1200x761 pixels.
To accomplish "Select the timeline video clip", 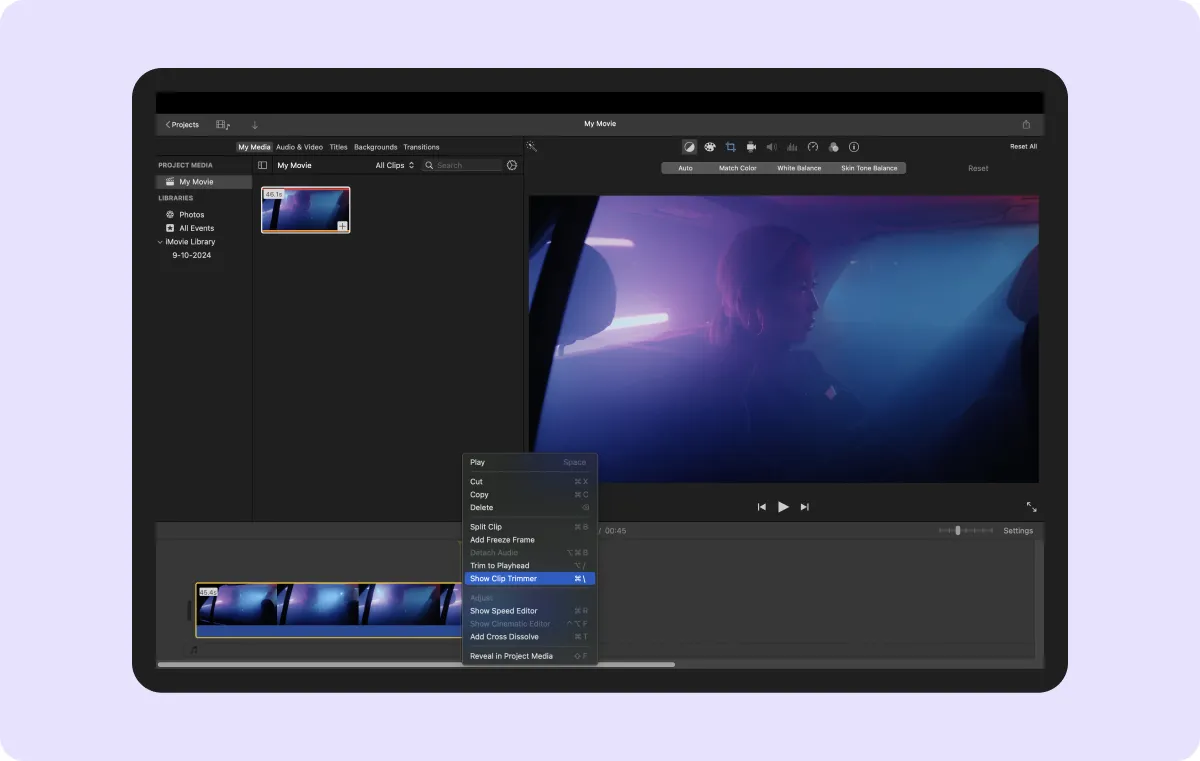I will click(x=329, y=610).
